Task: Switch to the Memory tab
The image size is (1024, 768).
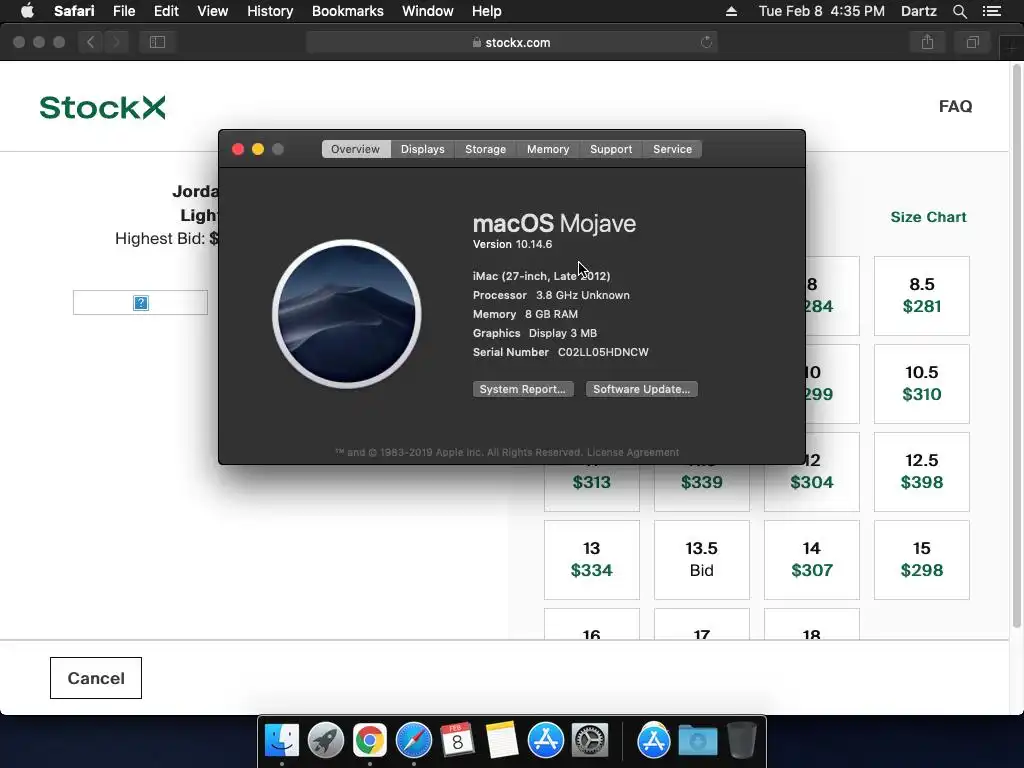Action: click(548, 149)
